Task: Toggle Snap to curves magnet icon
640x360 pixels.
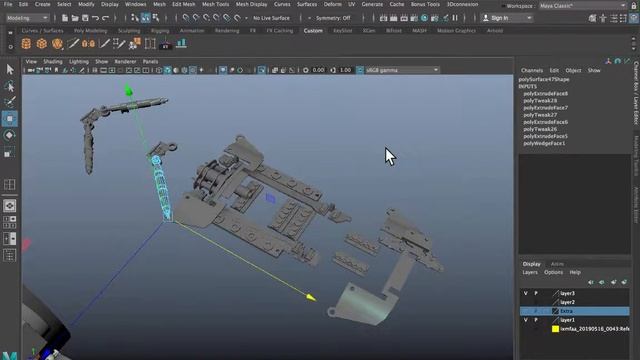Action: coord(196,18)
